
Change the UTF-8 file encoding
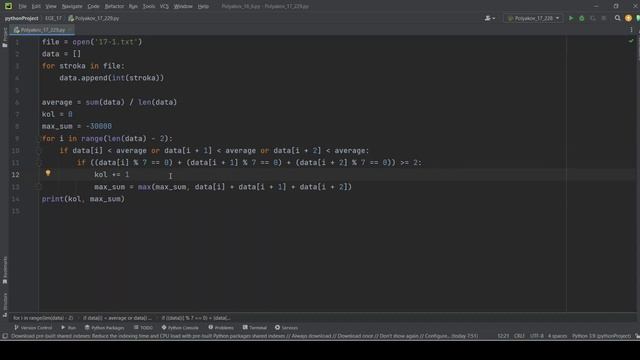[x=537, y=336]
